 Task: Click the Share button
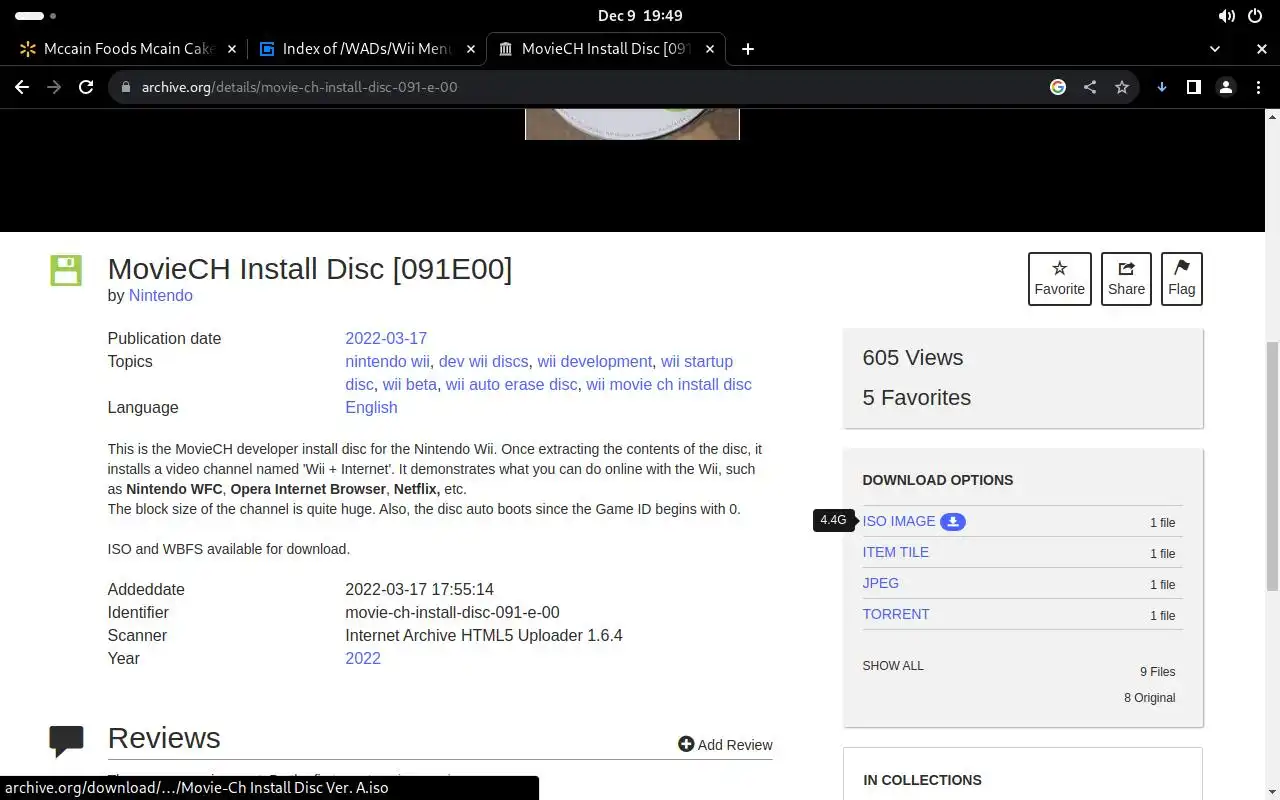pos(1126,279)
